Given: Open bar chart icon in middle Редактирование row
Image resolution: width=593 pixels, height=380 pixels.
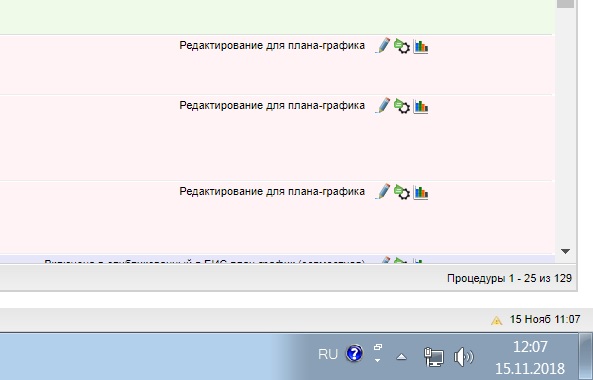Looking at the screenshot, I should [421, 106].
